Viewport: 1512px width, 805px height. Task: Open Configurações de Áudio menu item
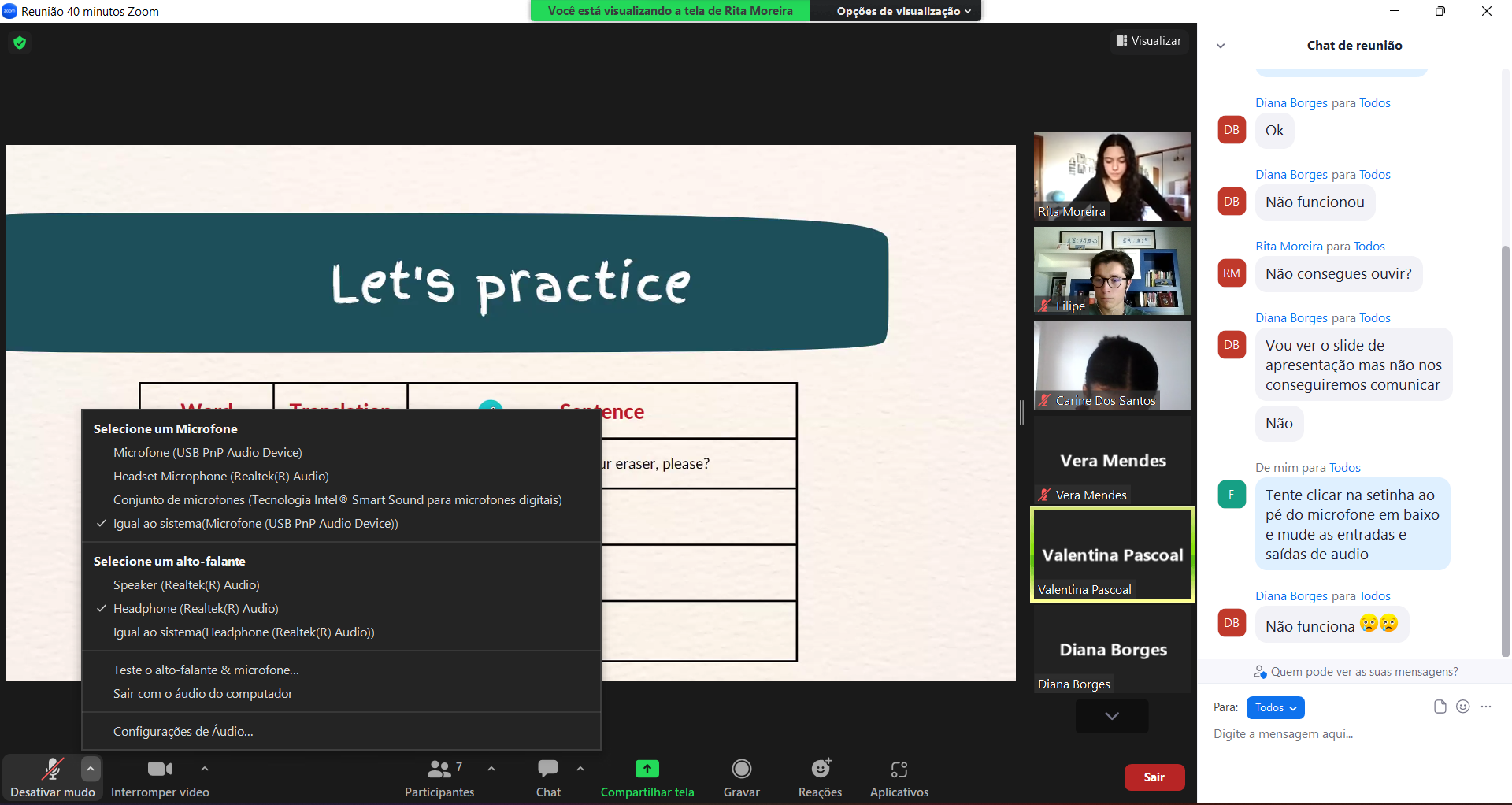click(x=341, y=731)
